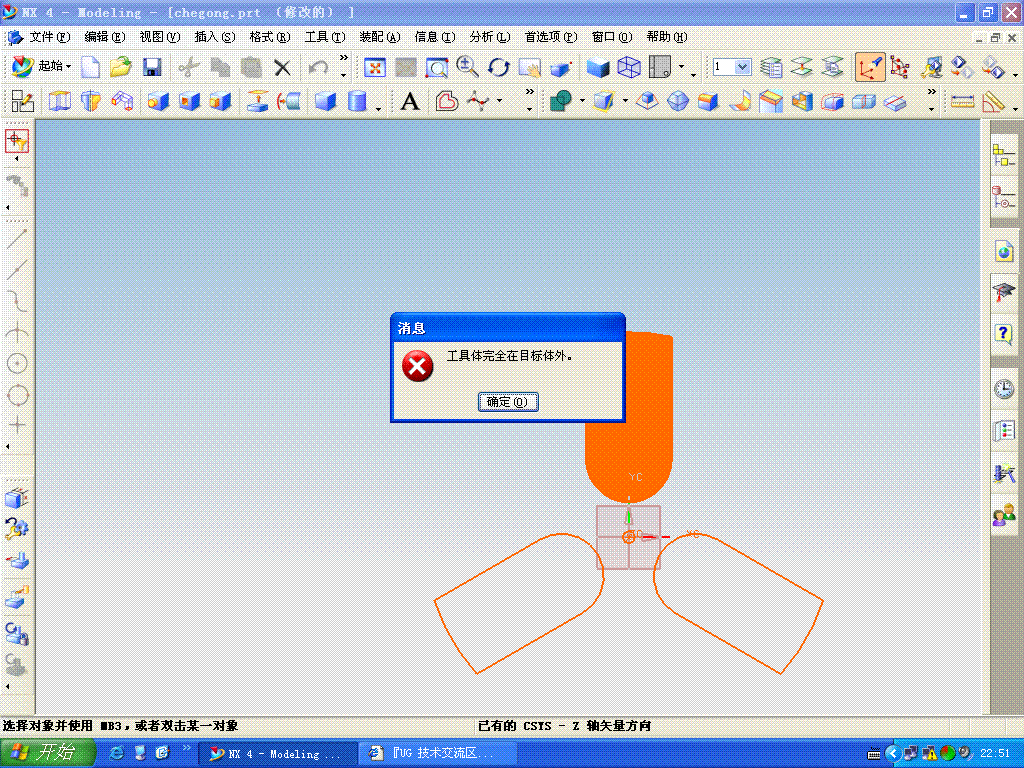Create a new file with New icon
1024x768 pixels.
[x=90, y=67]
